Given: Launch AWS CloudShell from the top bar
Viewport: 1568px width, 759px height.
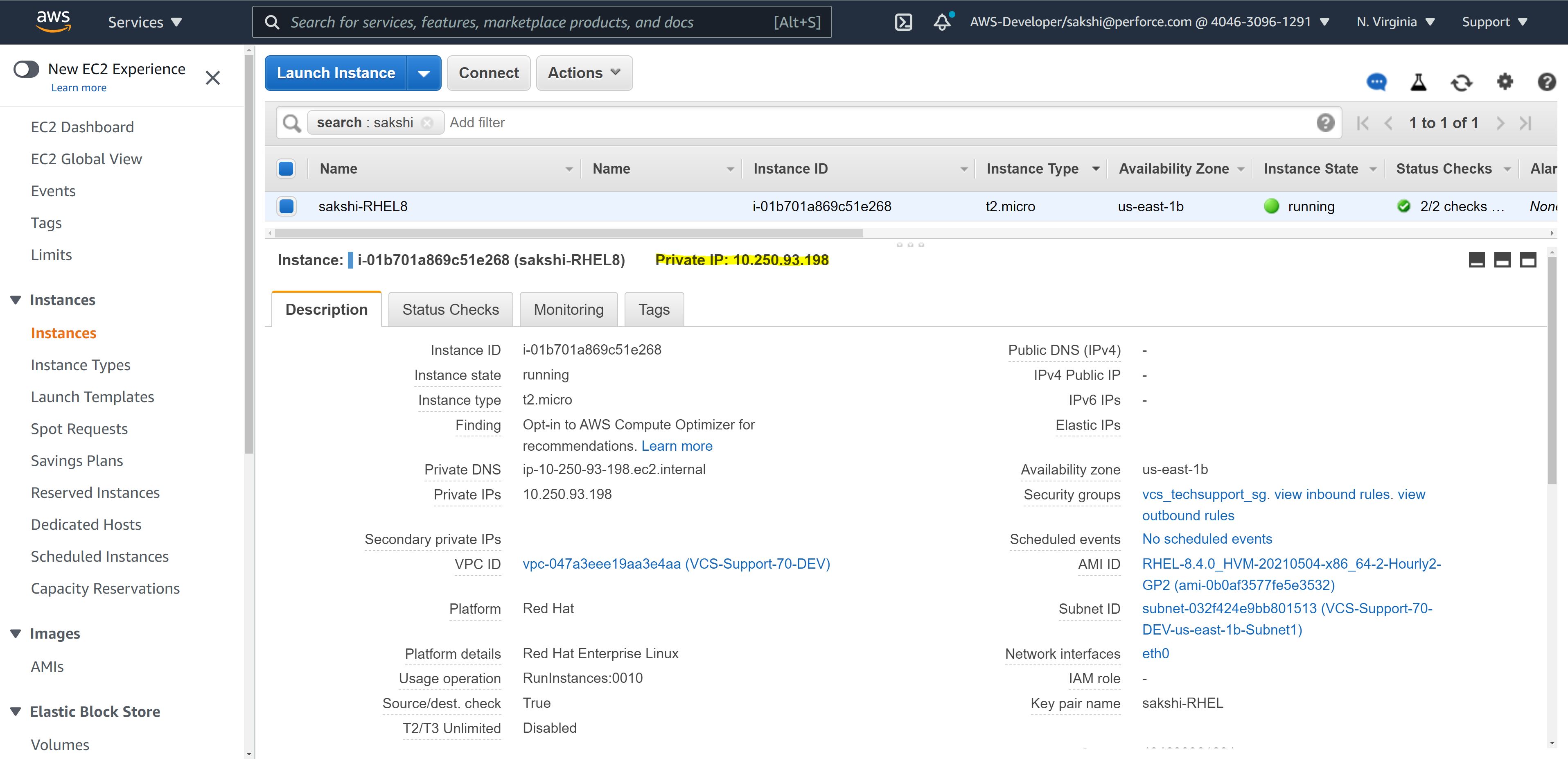Looking at the screenshot, I should [x=903, y=21].
